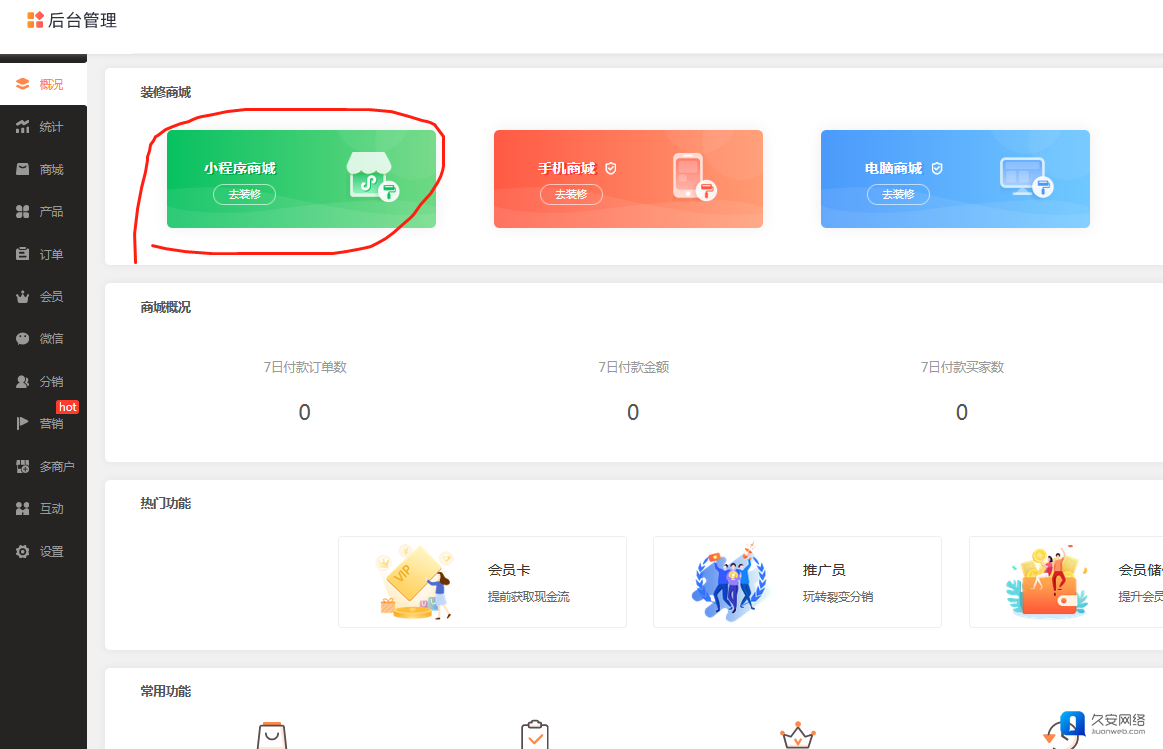The image size is (1163, 749).
Task: Open the 订单 orders sidebar item
Action: tap(43, 254)
